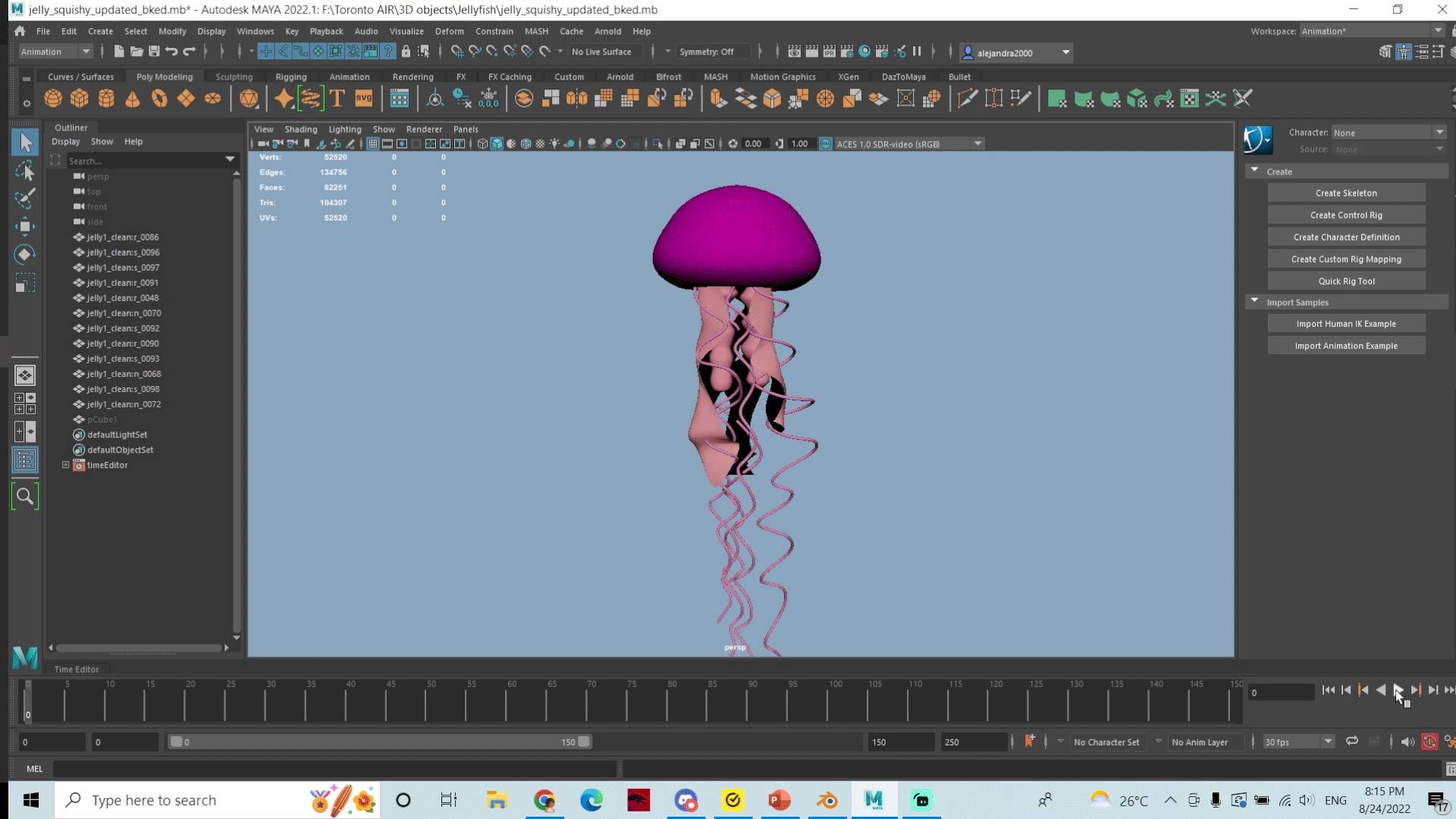Viewport: 1456px width, 819px height.
Task: Click the four-view layout icon
Action: 25,403
